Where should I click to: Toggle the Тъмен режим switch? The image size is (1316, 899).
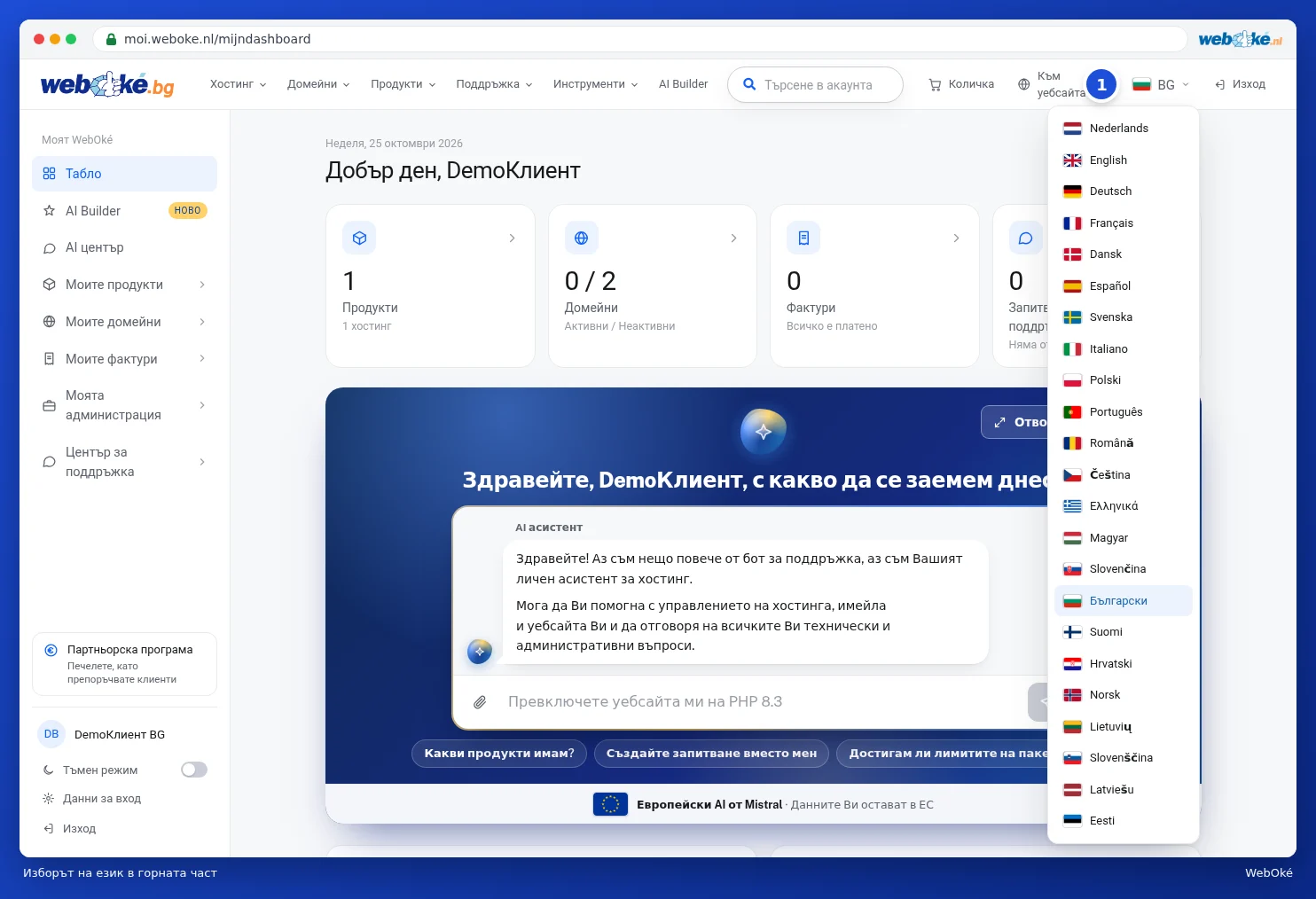[x=194, y=770]
